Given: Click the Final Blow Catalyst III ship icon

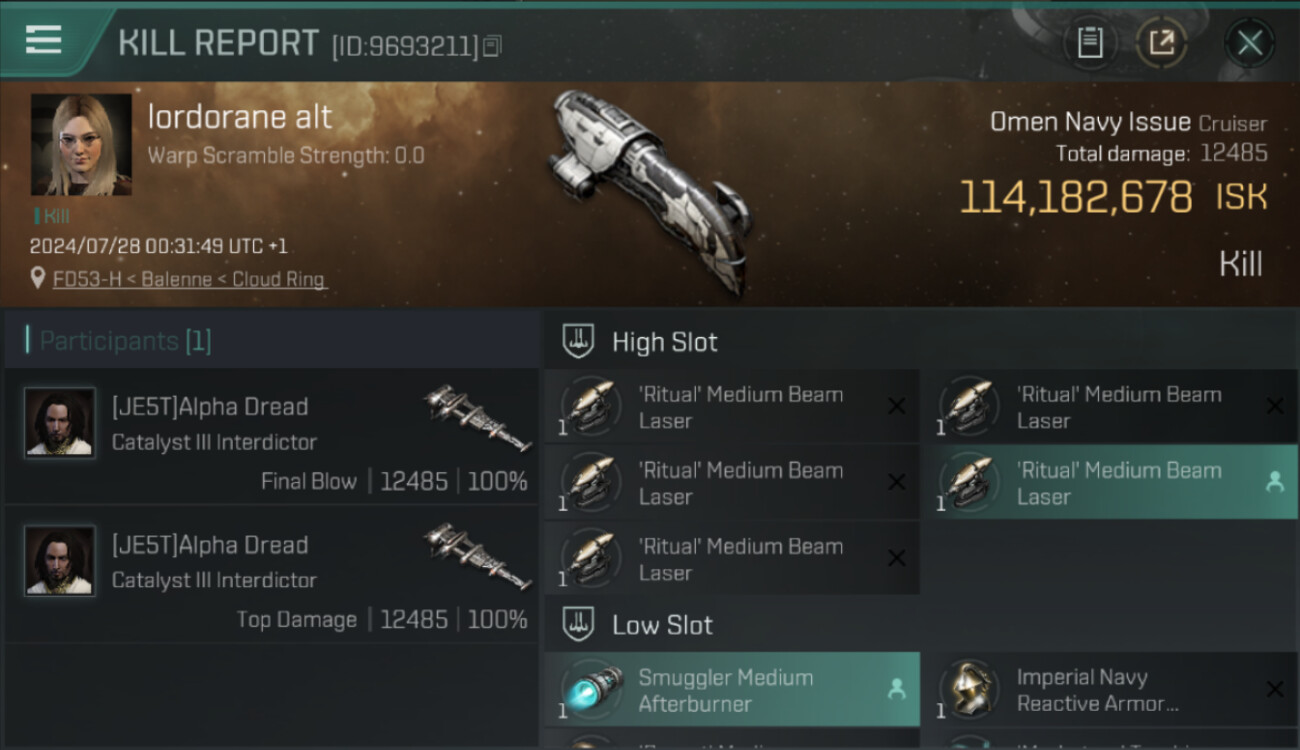Looking at the screenshot, I should (477, 419).
